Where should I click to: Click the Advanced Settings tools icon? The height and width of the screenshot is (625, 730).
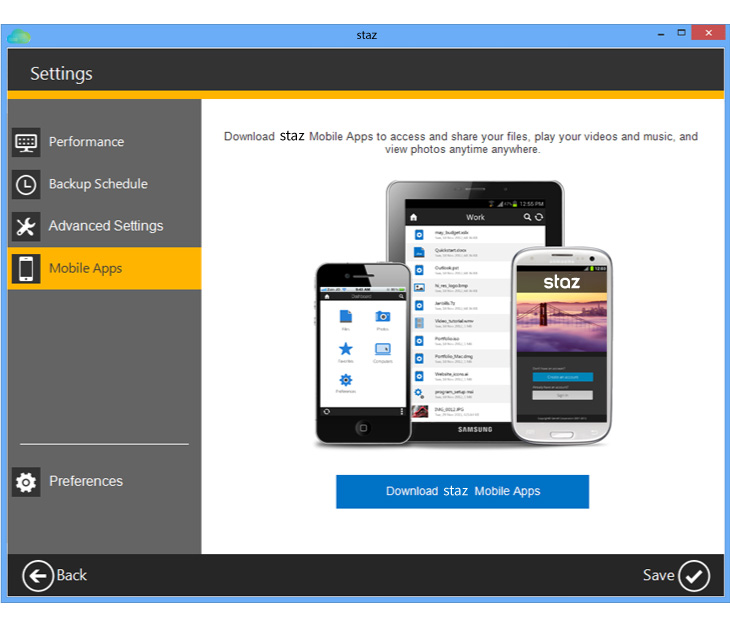click(26, 226)
